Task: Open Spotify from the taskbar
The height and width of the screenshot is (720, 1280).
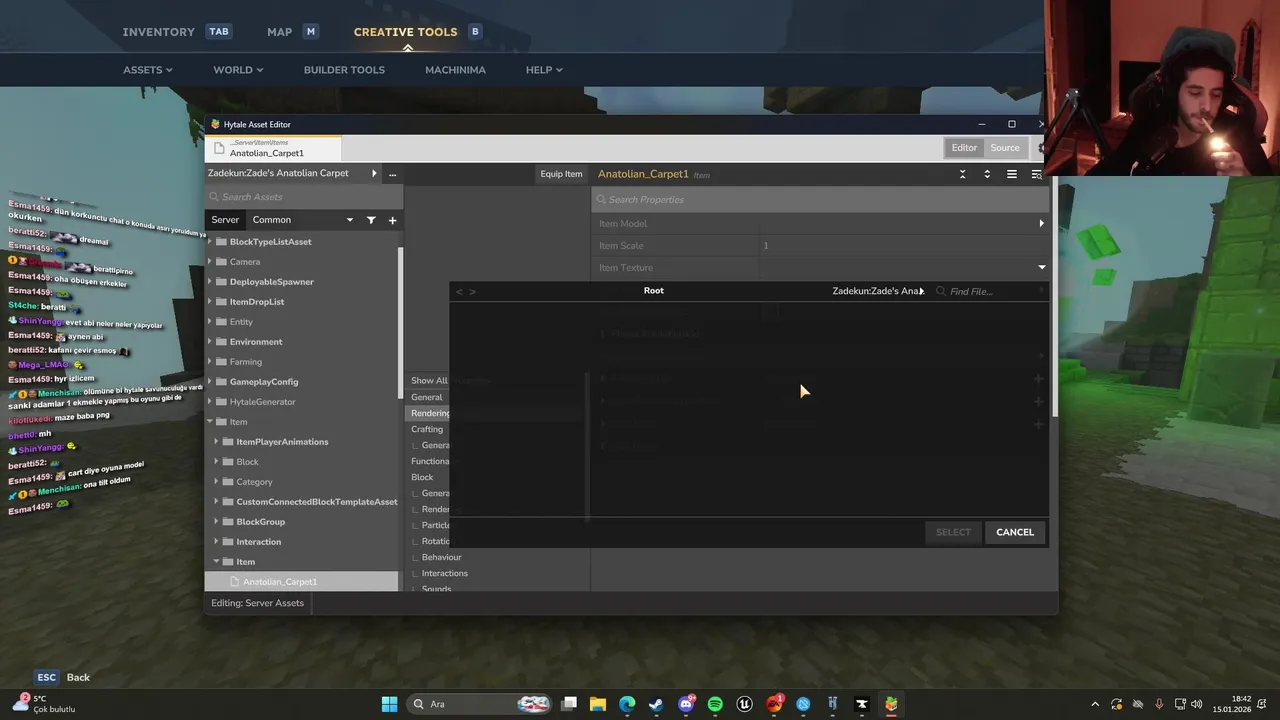Action: (715, 704)
